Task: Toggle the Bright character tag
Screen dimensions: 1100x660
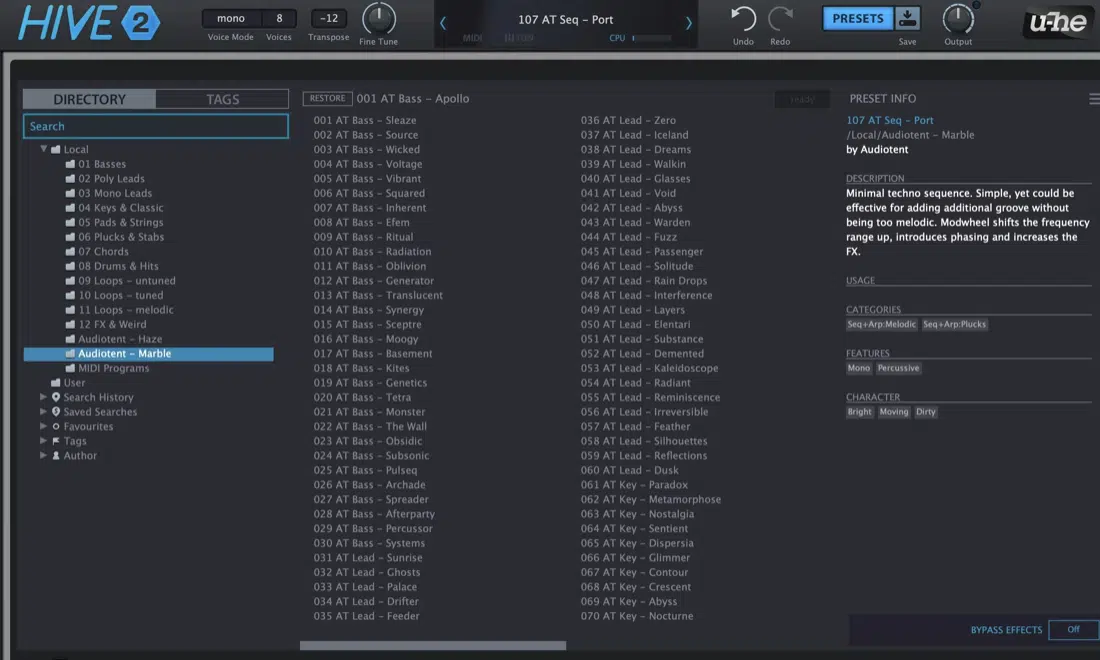Action: click(859, 411)
